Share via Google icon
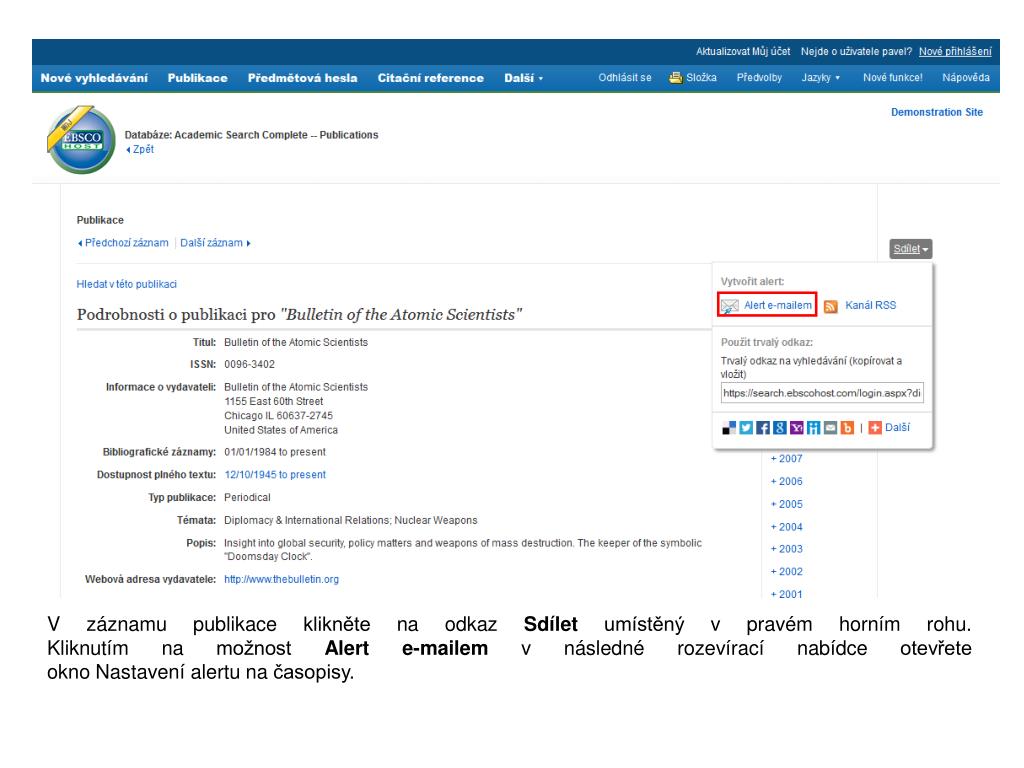The width and height of the screenshot is (1024, 768). click(x=780, y=428)
